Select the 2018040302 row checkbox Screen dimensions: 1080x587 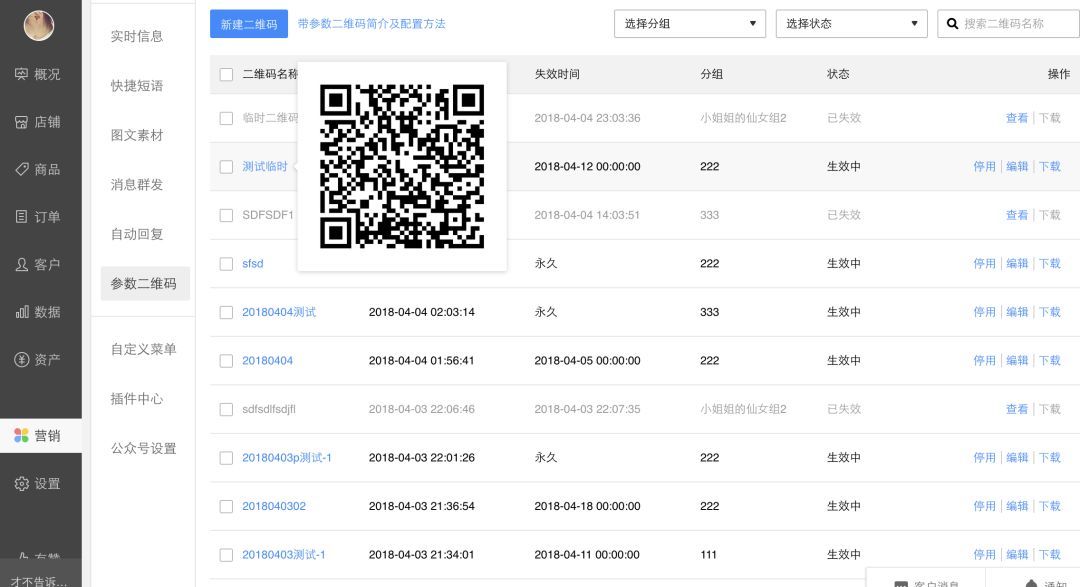(x=226, y=506)
